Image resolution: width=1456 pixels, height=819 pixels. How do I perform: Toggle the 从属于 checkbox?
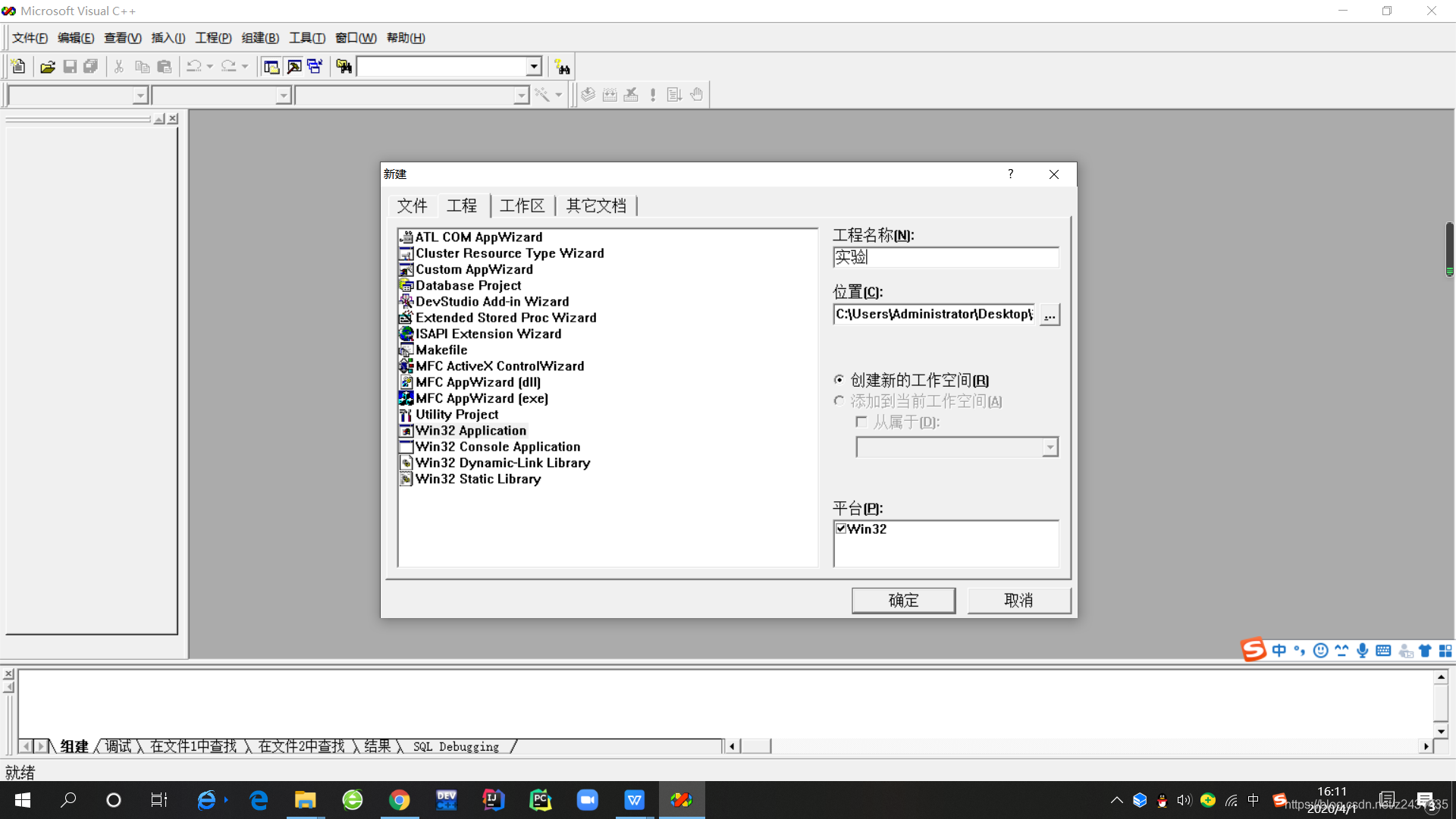pos(861,422)
